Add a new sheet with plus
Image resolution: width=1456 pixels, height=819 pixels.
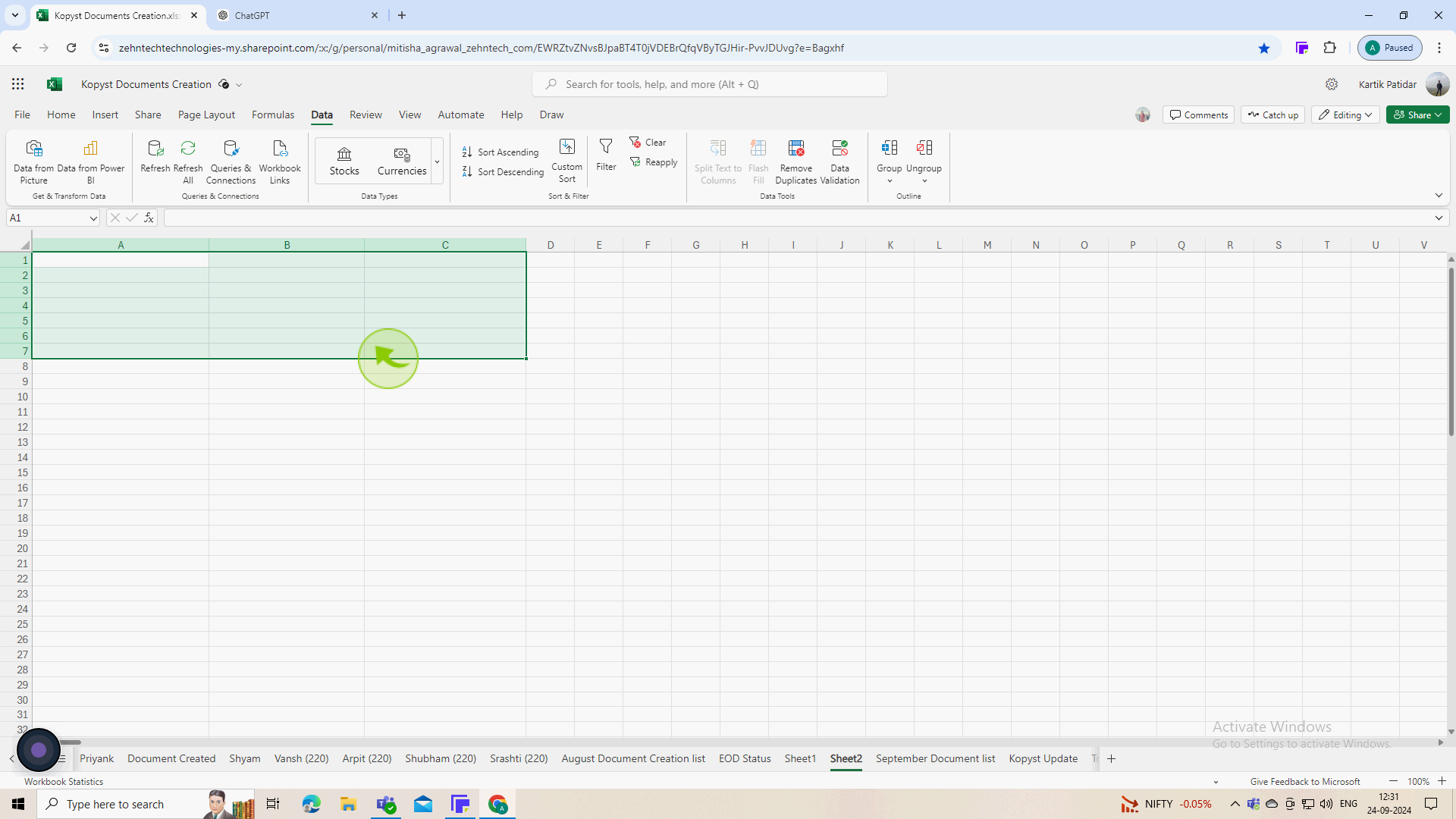1111,759
